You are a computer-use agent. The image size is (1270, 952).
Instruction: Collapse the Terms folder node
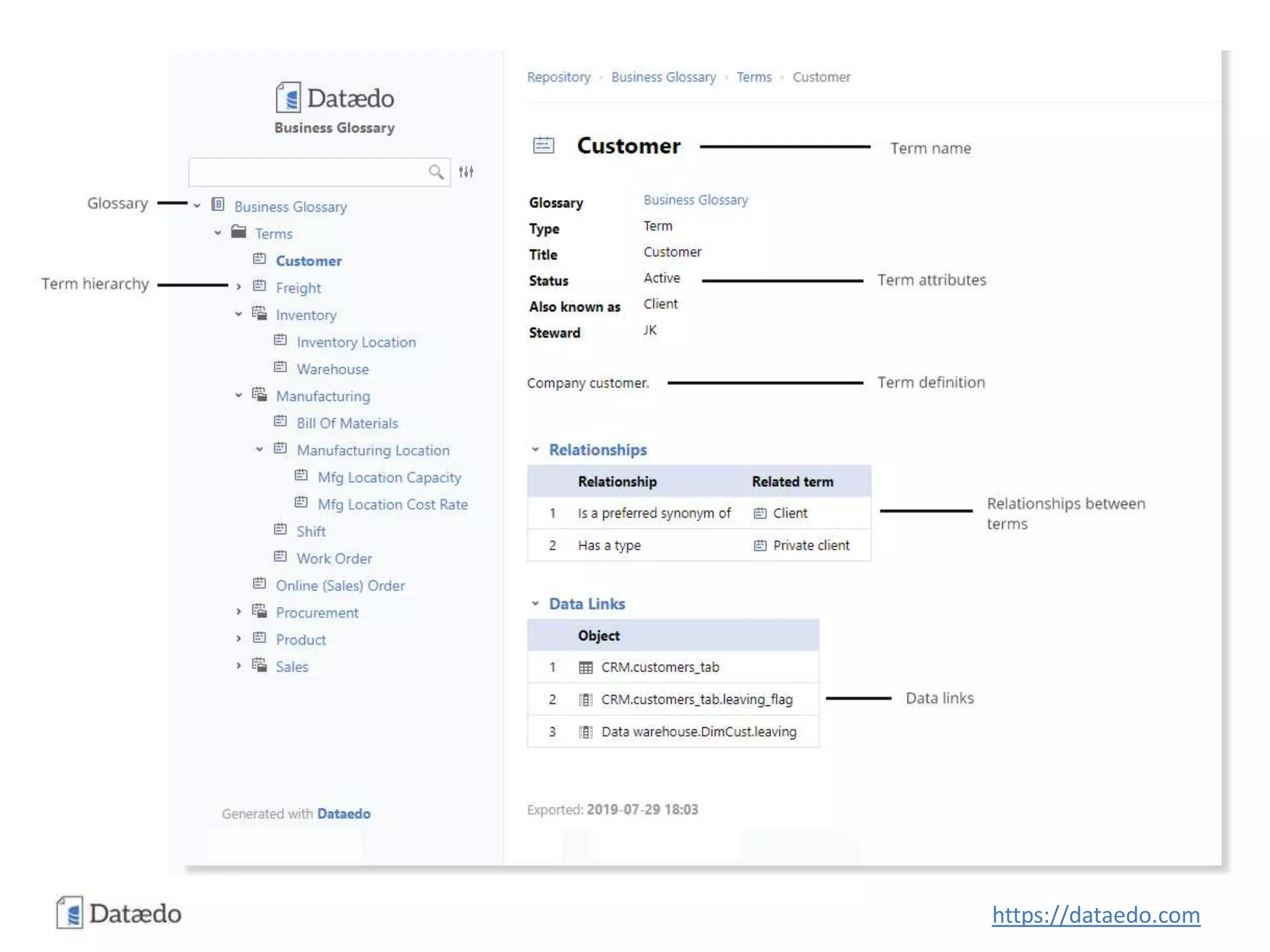click(x=218, y=233)
